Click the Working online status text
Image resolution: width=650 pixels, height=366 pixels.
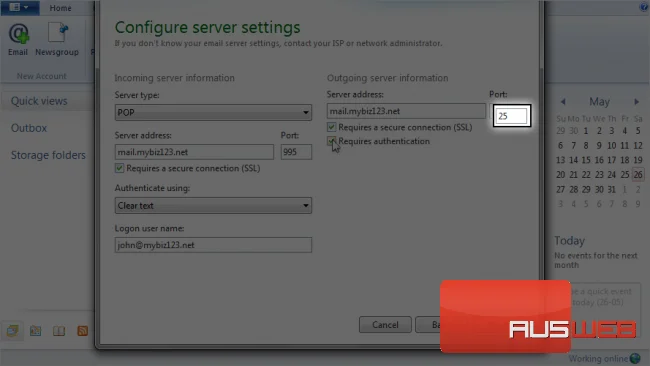point(598,359)
